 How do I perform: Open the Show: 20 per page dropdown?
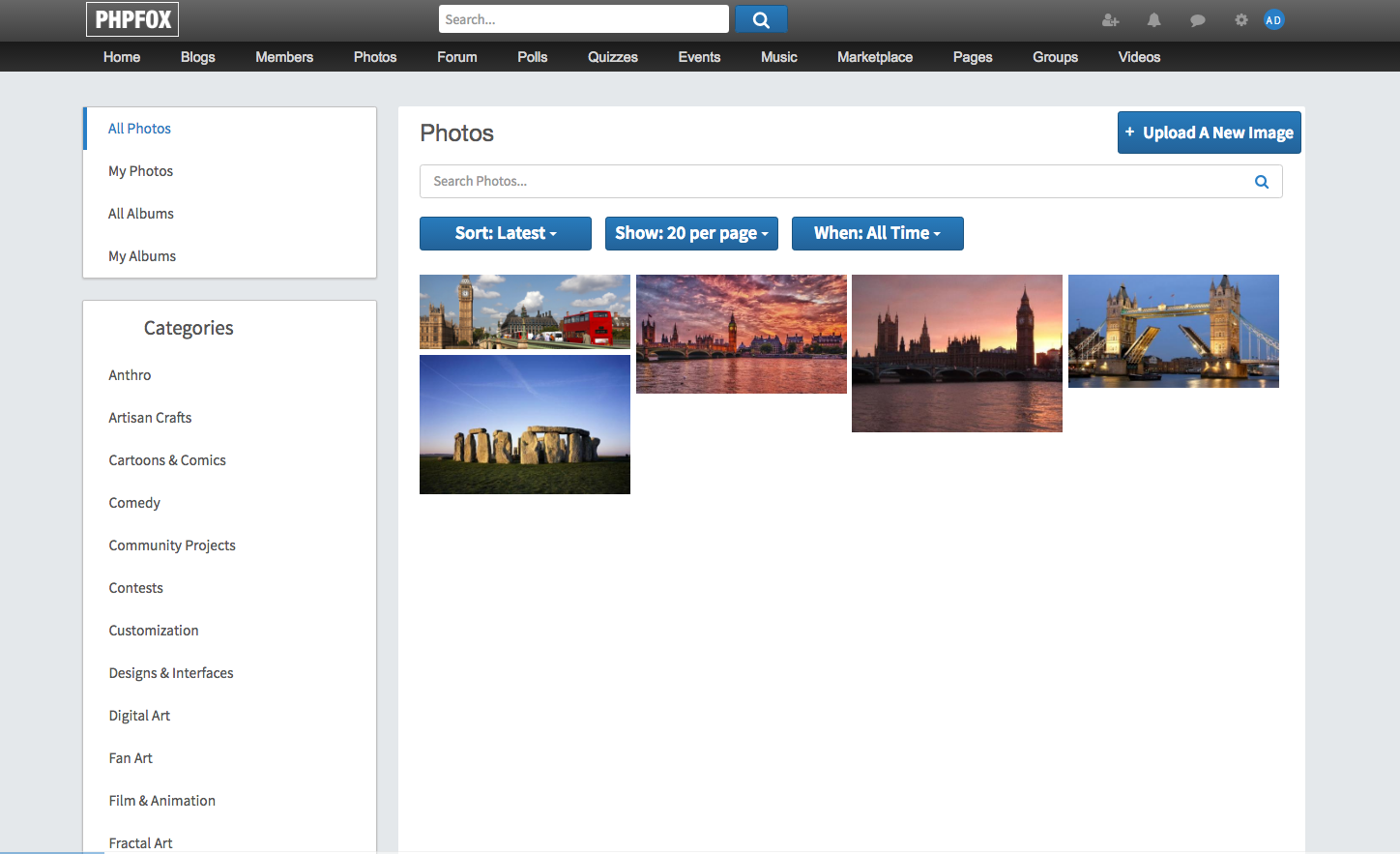[x=691, y=233]
